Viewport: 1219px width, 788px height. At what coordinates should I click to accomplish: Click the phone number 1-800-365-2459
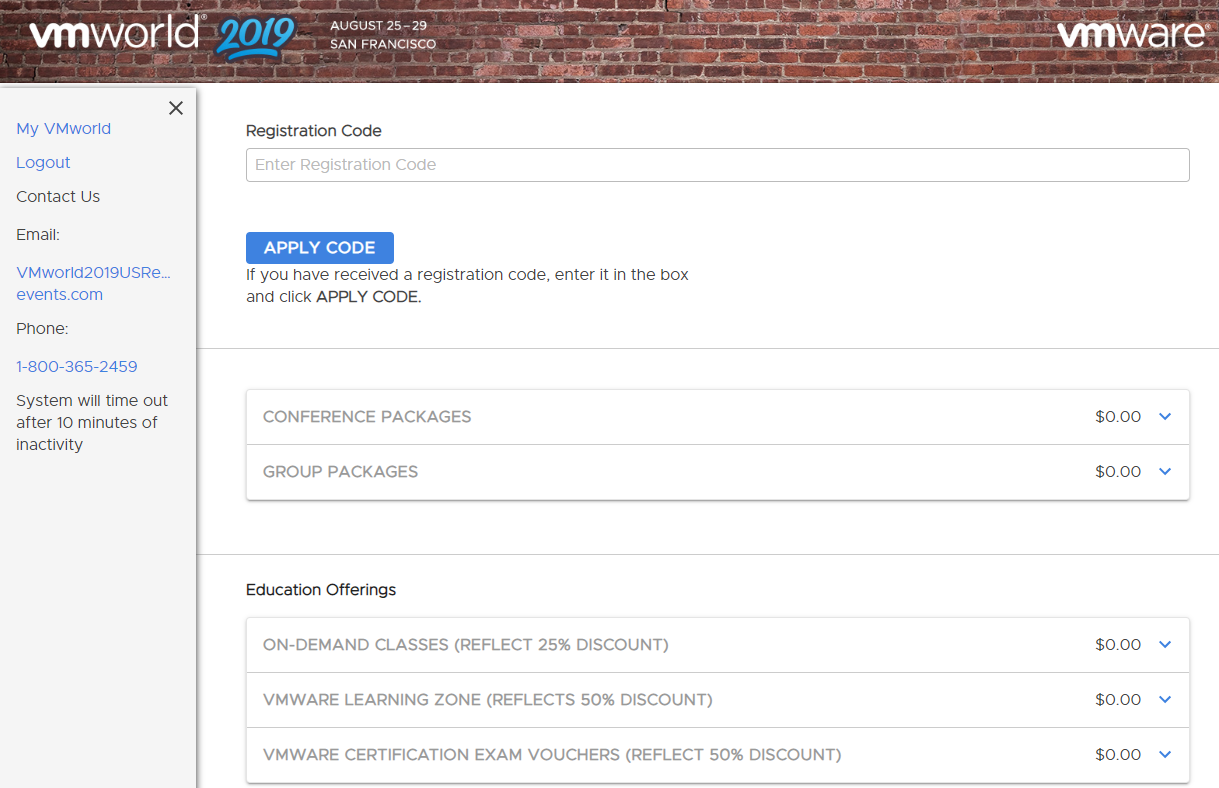[x=77, y=366]
